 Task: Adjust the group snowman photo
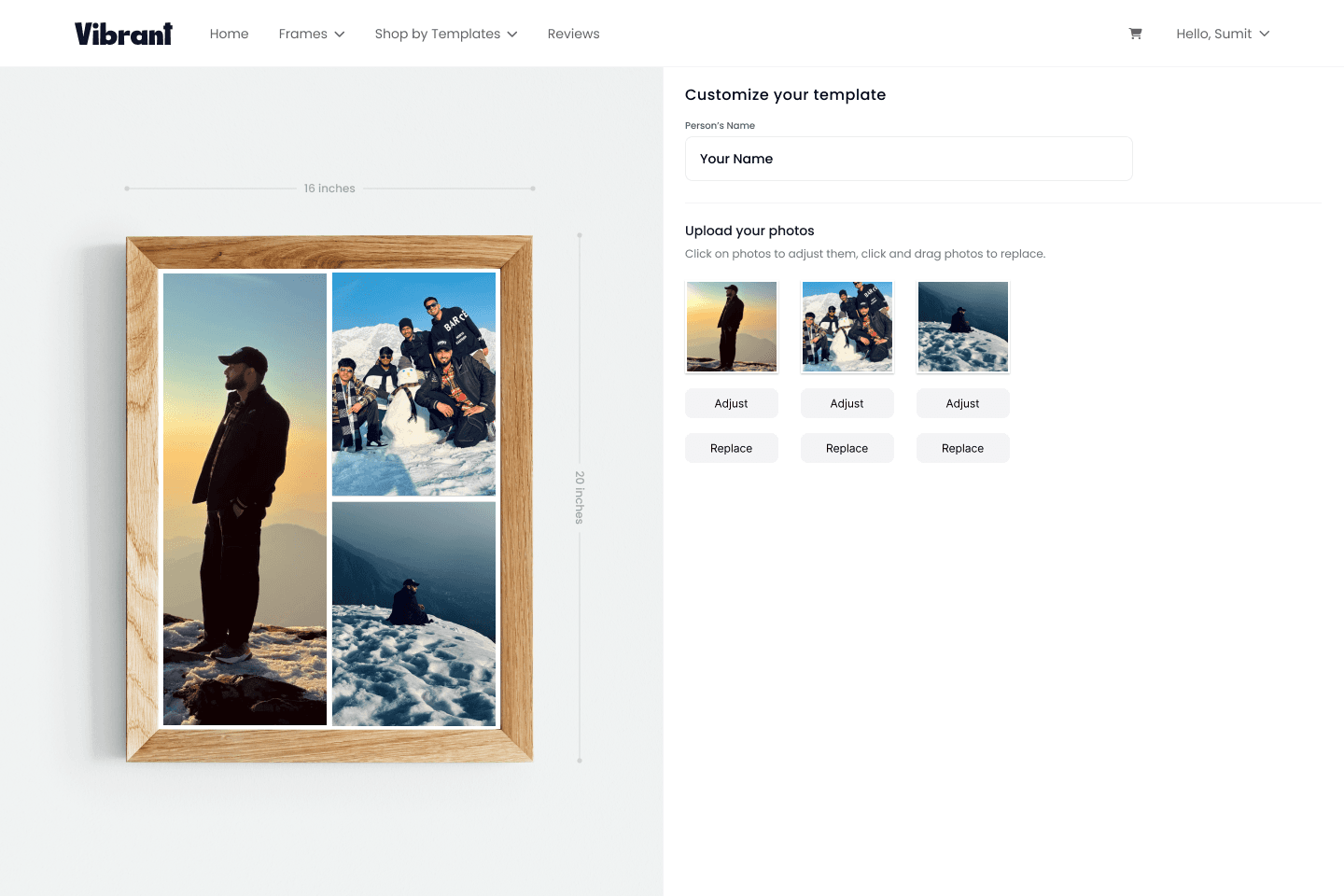click(x=847, y=403)
